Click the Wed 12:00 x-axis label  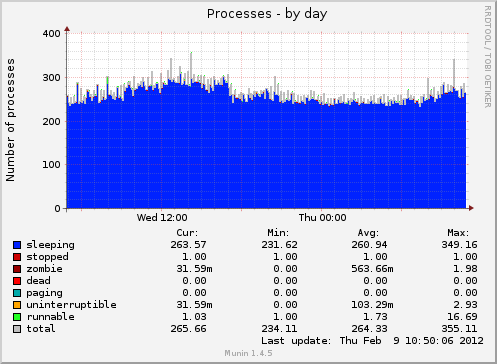pos(162,218)
